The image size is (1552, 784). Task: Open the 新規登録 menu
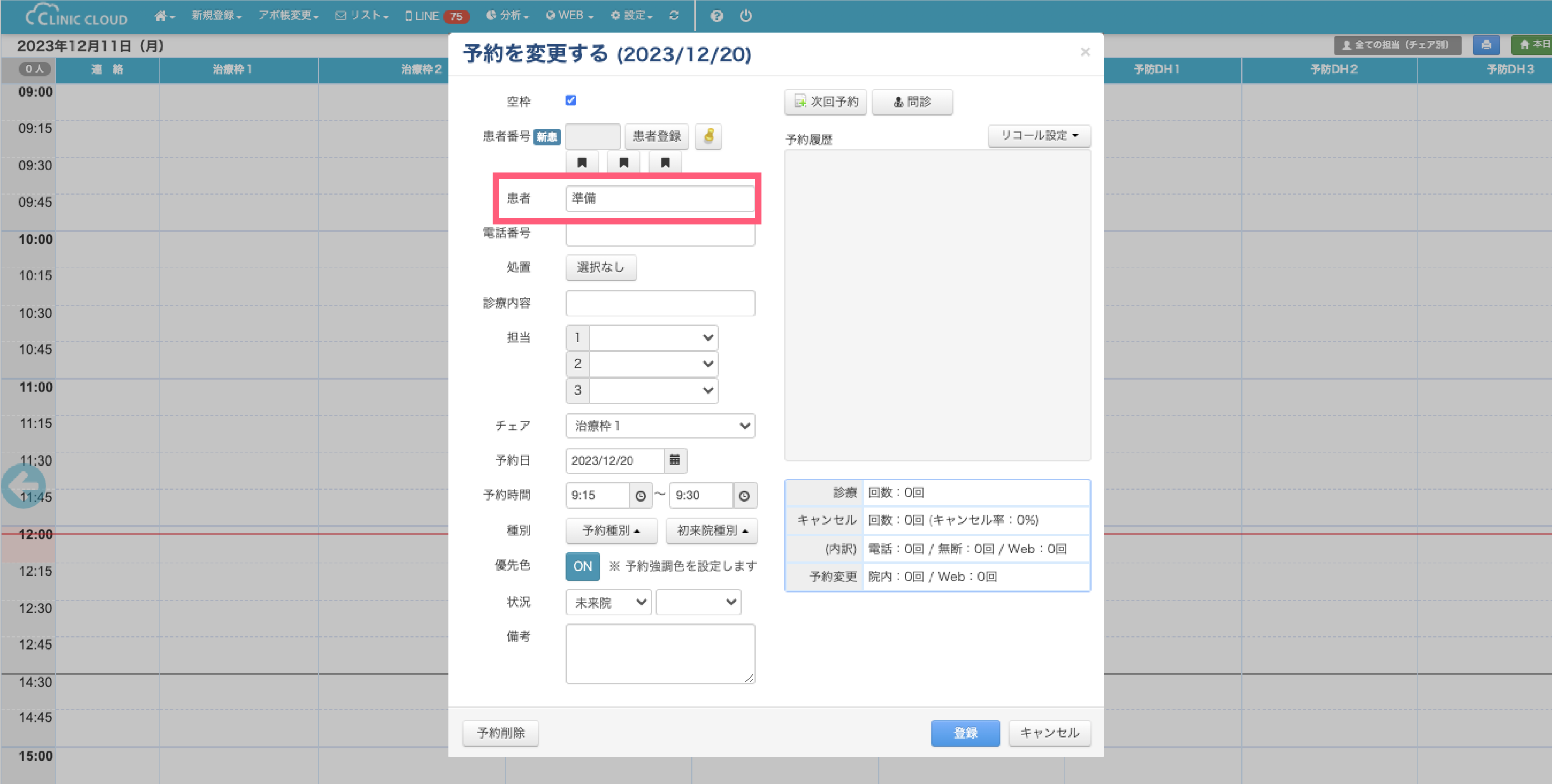pyautogui.click(x=216, y=16)
